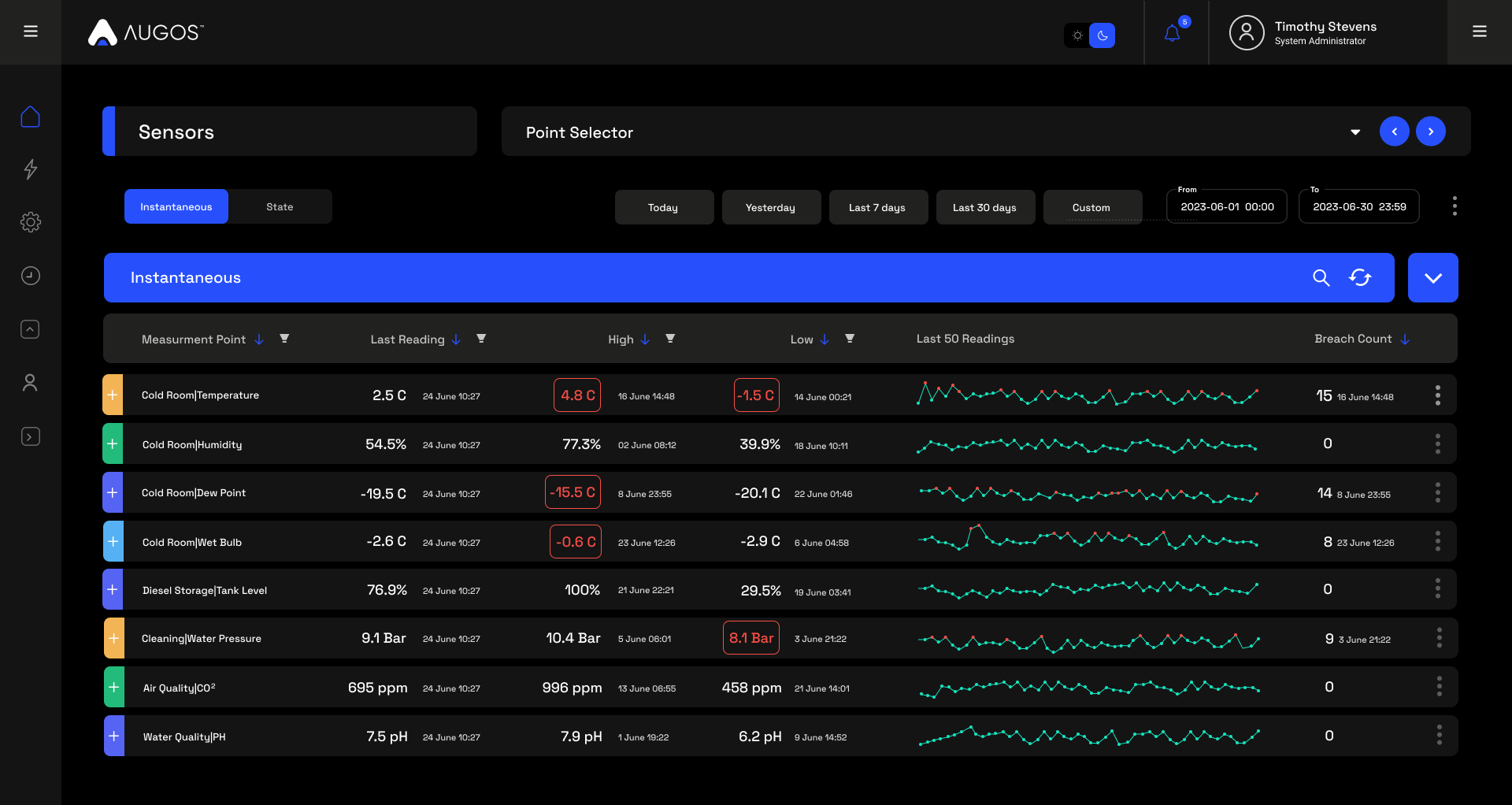Open the Point Selector dropdown
Viewport: 1512px width, 805px height.
1355,132
